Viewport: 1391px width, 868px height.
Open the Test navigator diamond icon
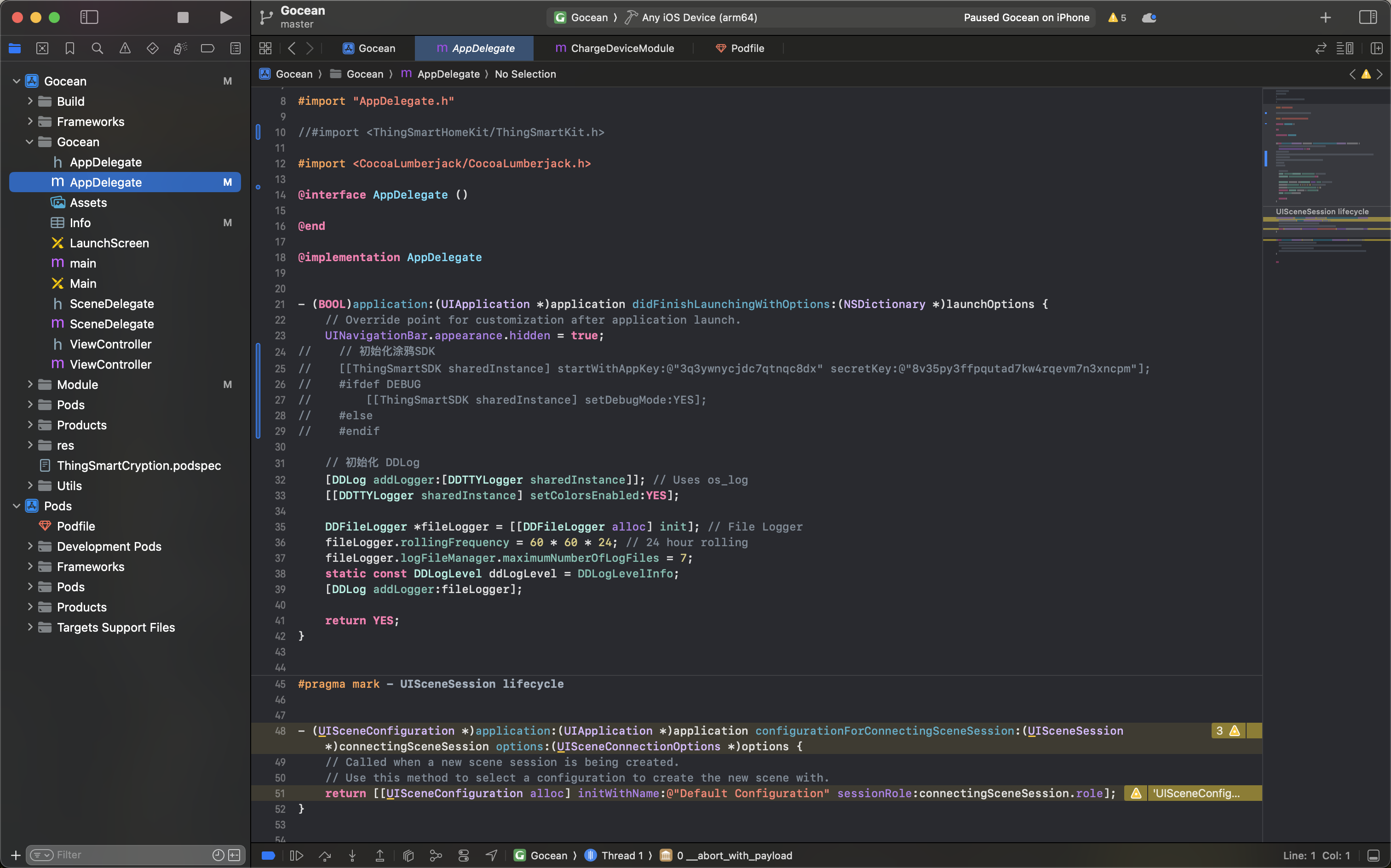click(153, 49)
